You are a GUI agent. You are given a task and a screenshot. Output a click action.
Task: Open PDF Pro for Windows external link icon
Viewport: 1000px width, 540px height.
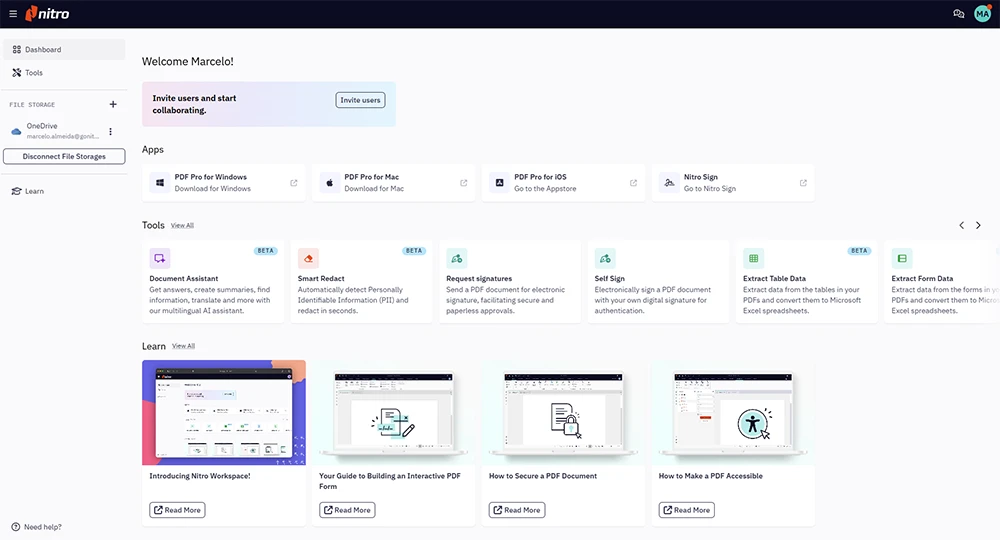click(293, 183)
